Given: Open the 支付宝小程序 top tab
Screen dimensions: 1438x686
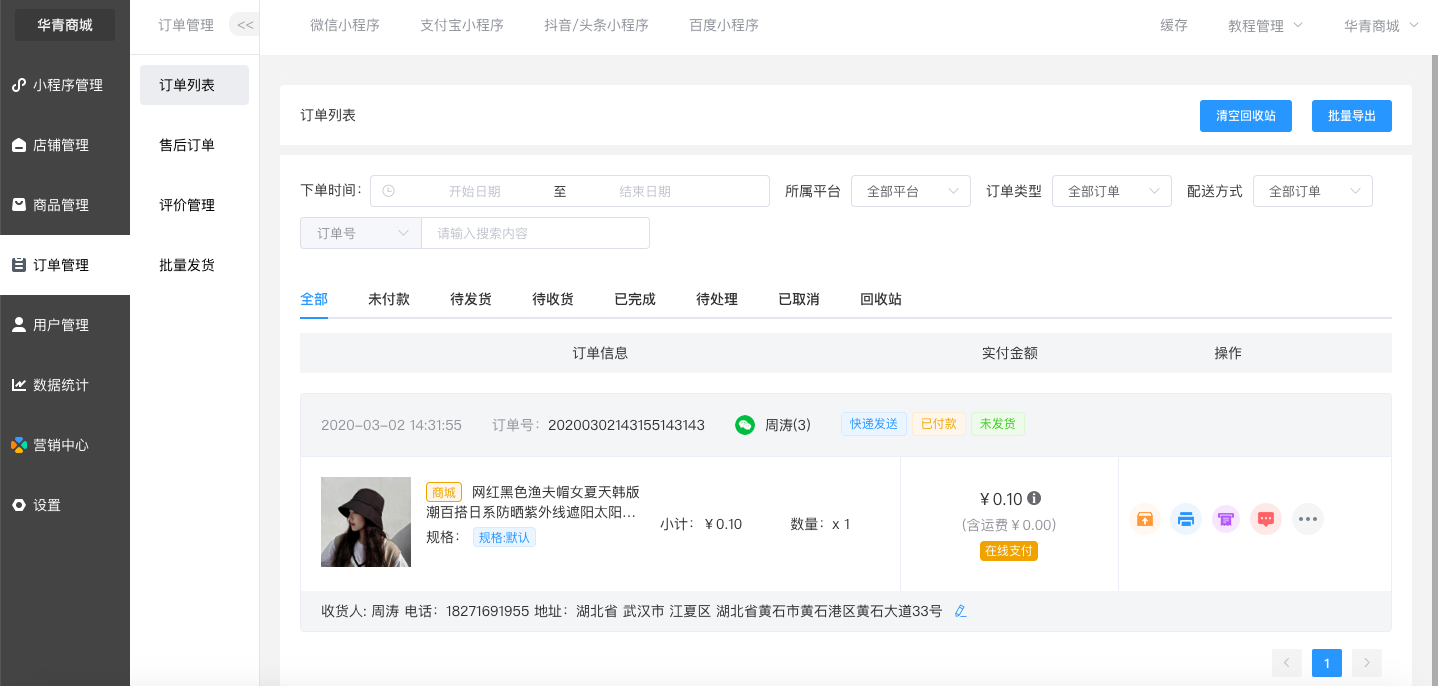Looking at the screenshot, I should point(462,25).
